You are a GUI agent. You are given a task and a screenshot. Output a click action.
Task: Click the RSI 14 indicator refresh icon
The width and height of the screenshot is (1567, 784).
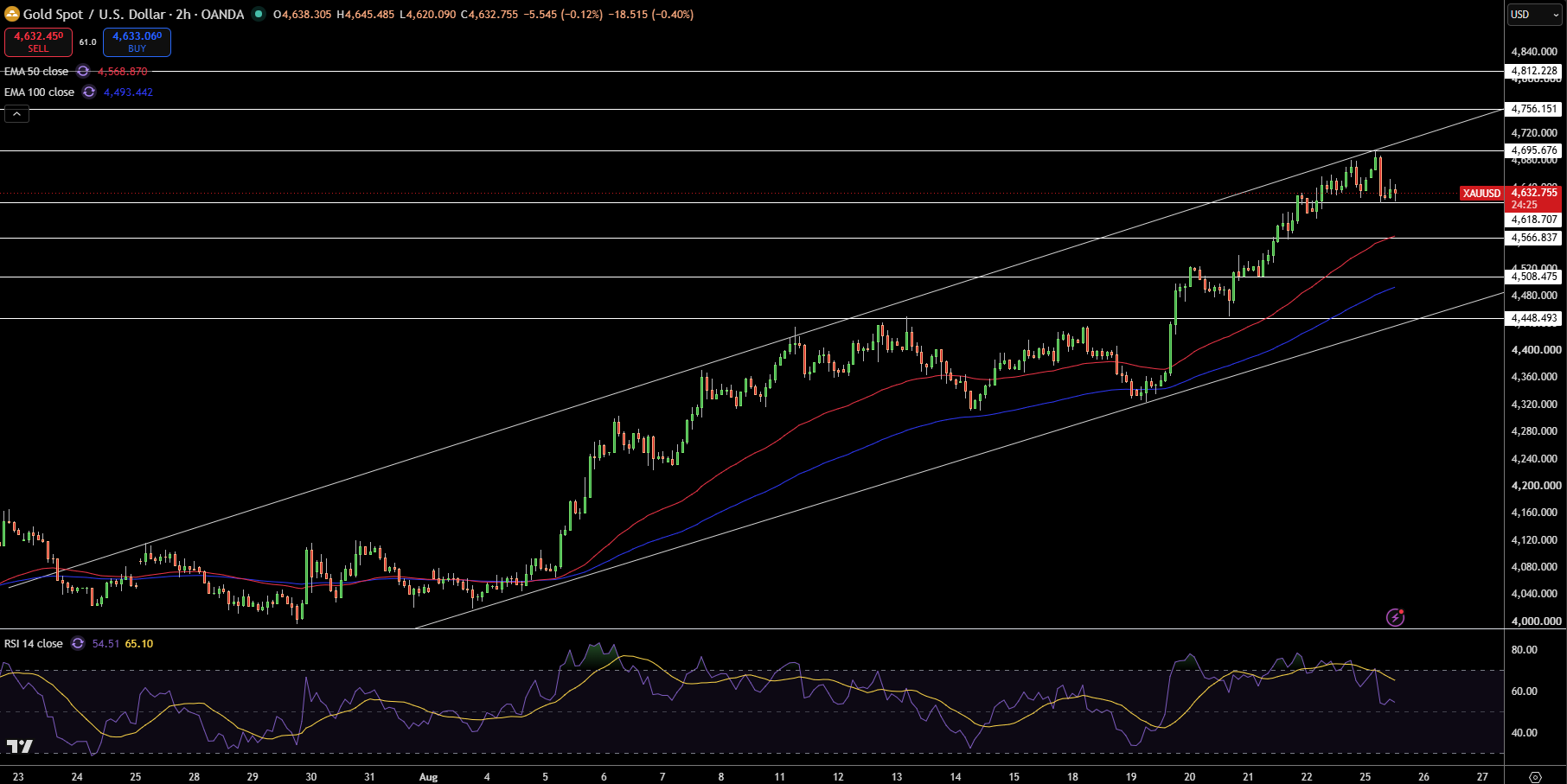(78, 644)
